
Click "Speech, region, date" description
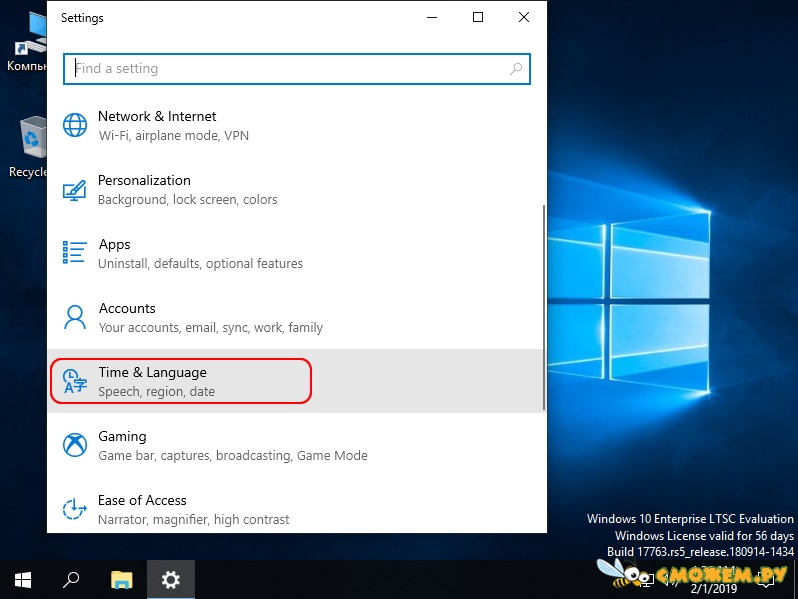pyautogui.click(x=156, y=392)
